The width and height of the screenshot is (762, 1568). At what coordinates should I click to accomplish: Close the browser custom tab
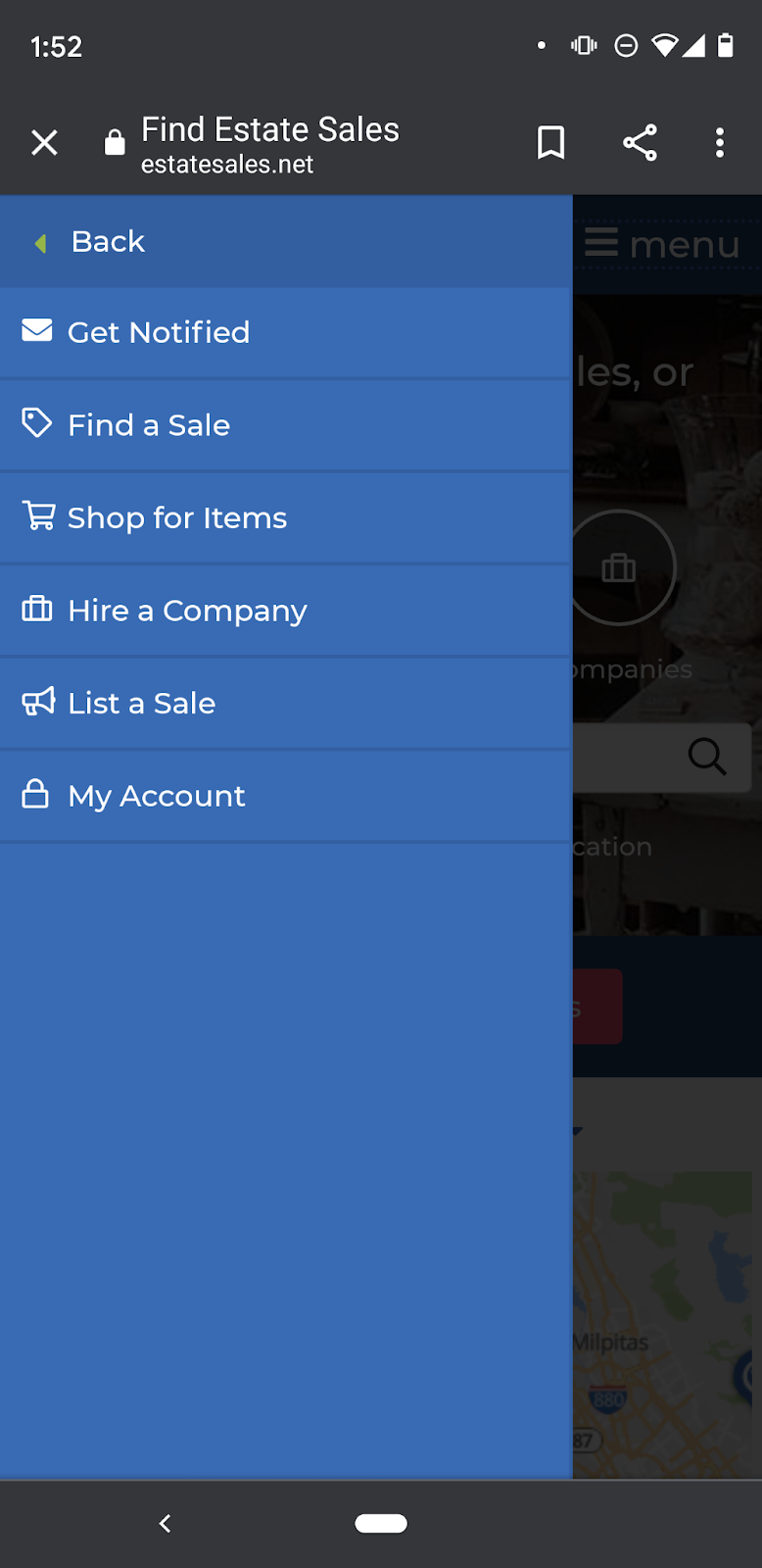[44, 143]
